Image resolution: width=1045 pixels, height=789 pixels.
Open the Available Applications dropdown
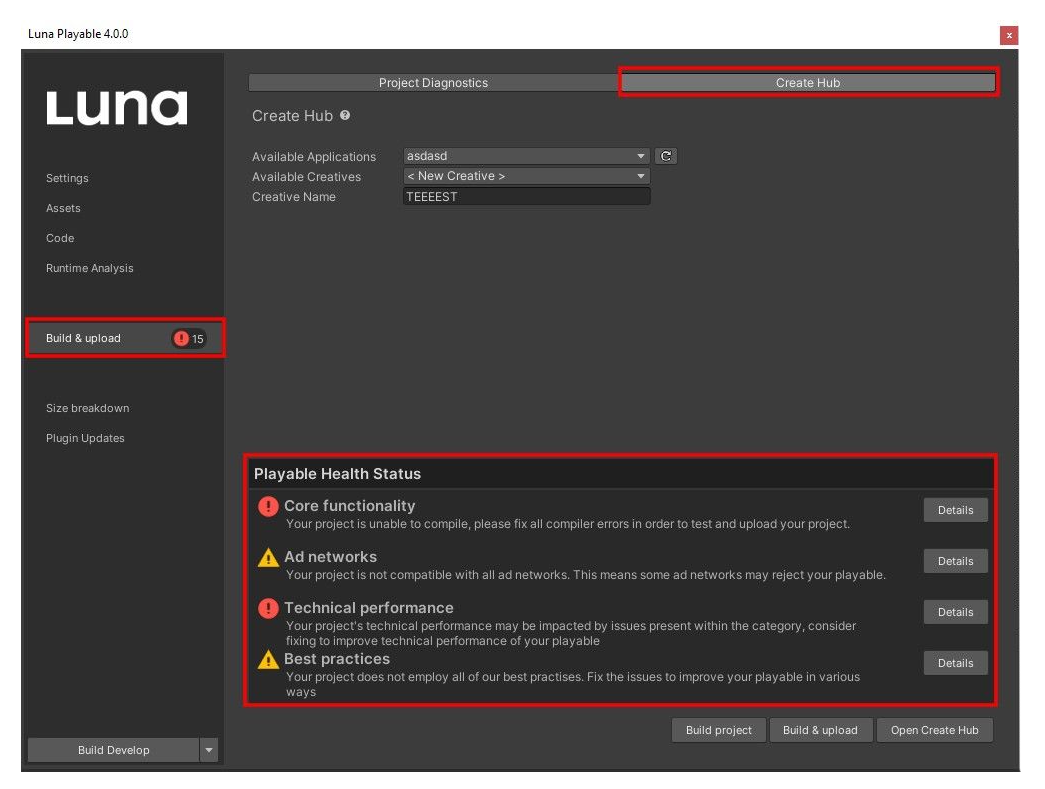[526, 156]
